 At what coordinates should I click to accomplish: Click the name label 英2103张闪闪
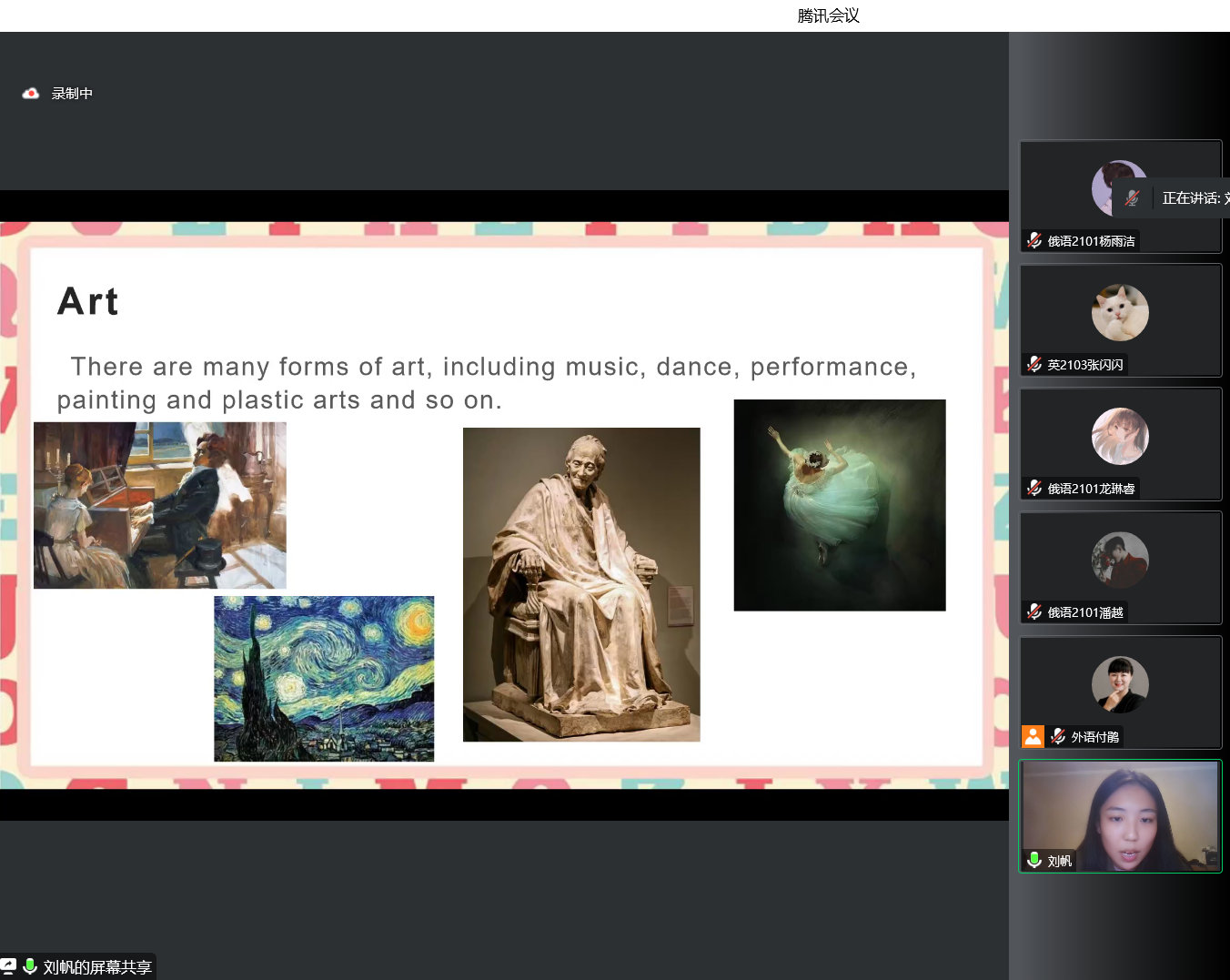(x=1085, y=365)
